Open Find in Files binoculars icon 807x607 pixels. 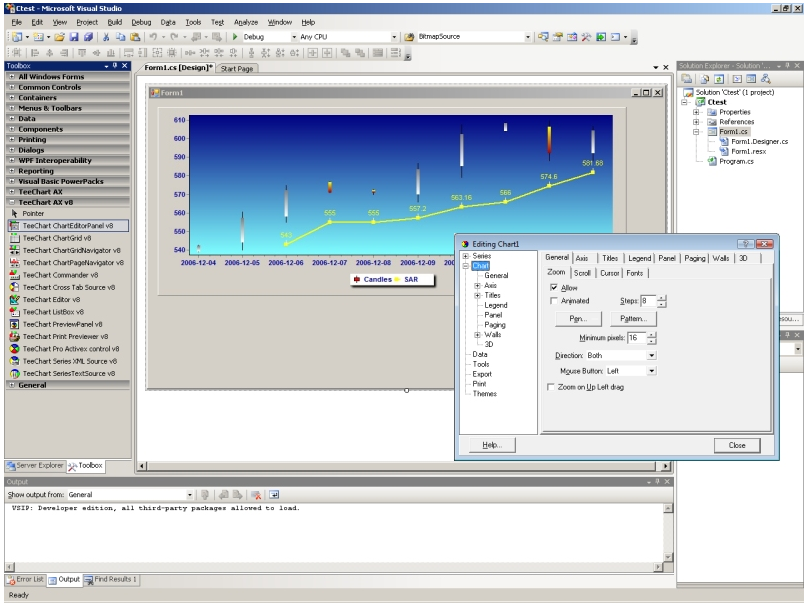pyautogui.click(x=409, y=37)
